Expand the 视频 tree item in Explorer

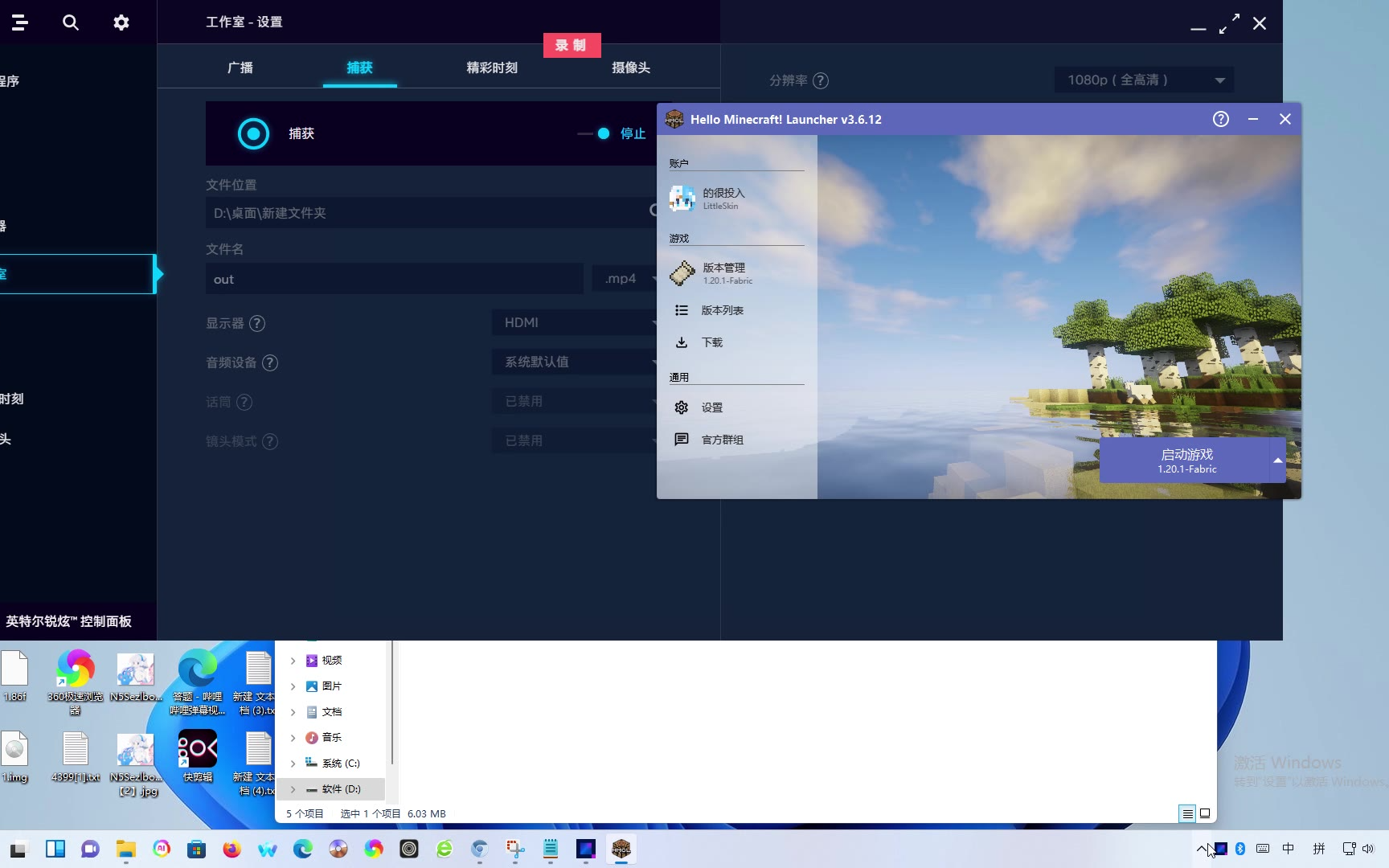pyautogui.click(x=293, y=661)
